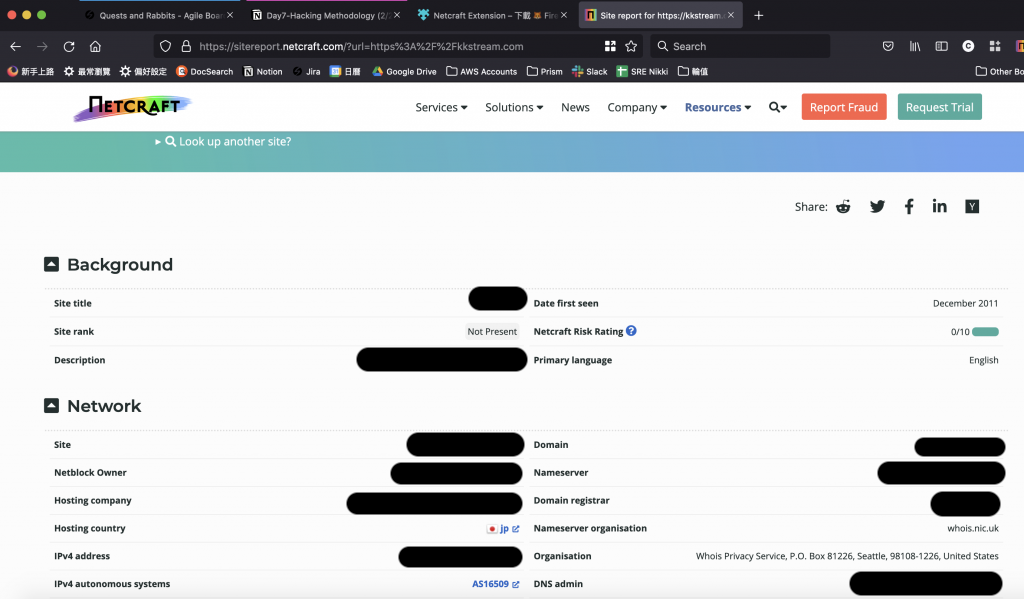This screenshot has height=599, width=1024.
Task: Open the Library bookmarks icon
Action: click(x=915, y=46)
